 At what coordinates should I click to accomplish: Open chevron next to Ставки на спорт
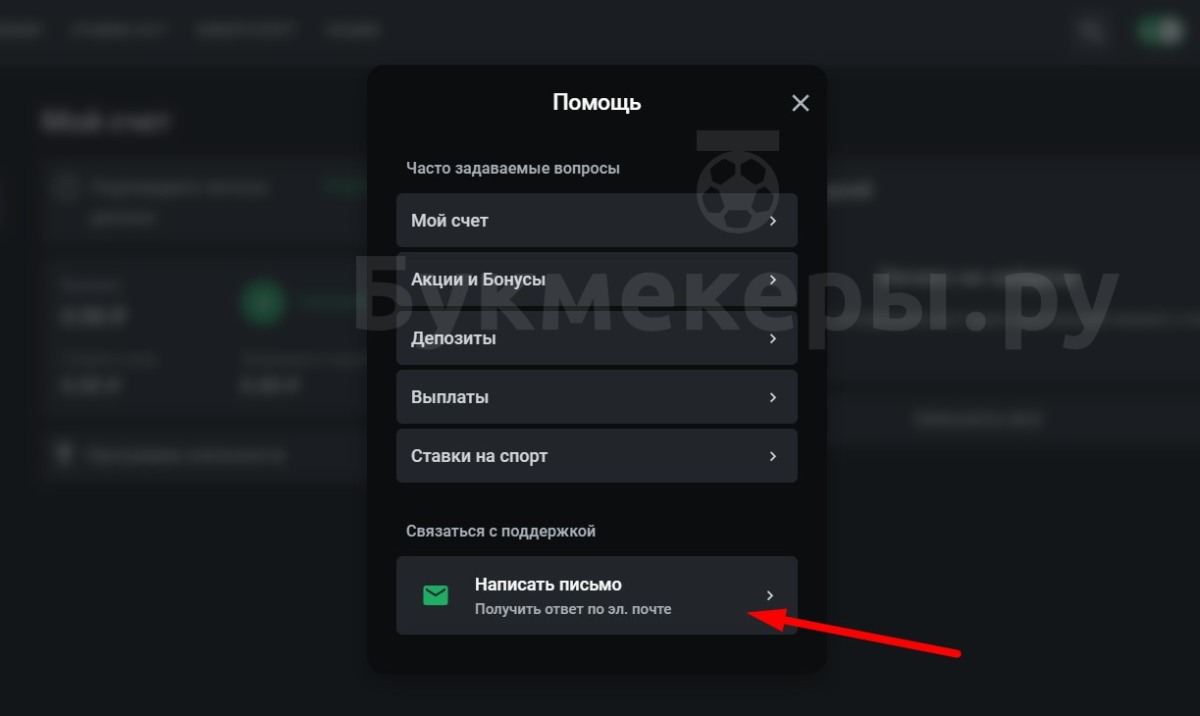(773, 456)
